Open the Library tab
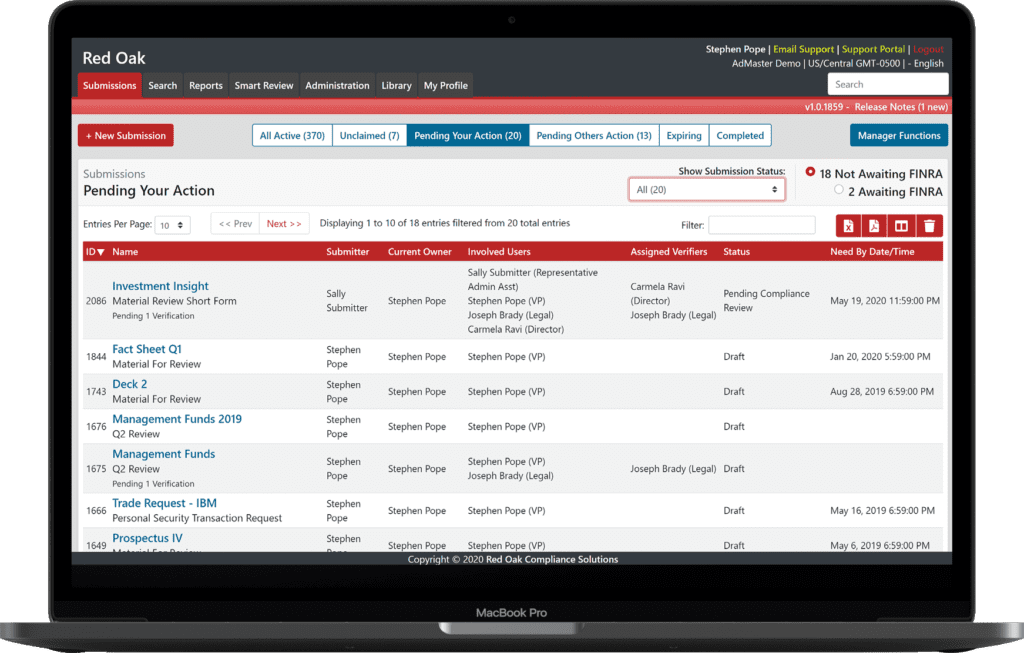 (x=396, y=86)
